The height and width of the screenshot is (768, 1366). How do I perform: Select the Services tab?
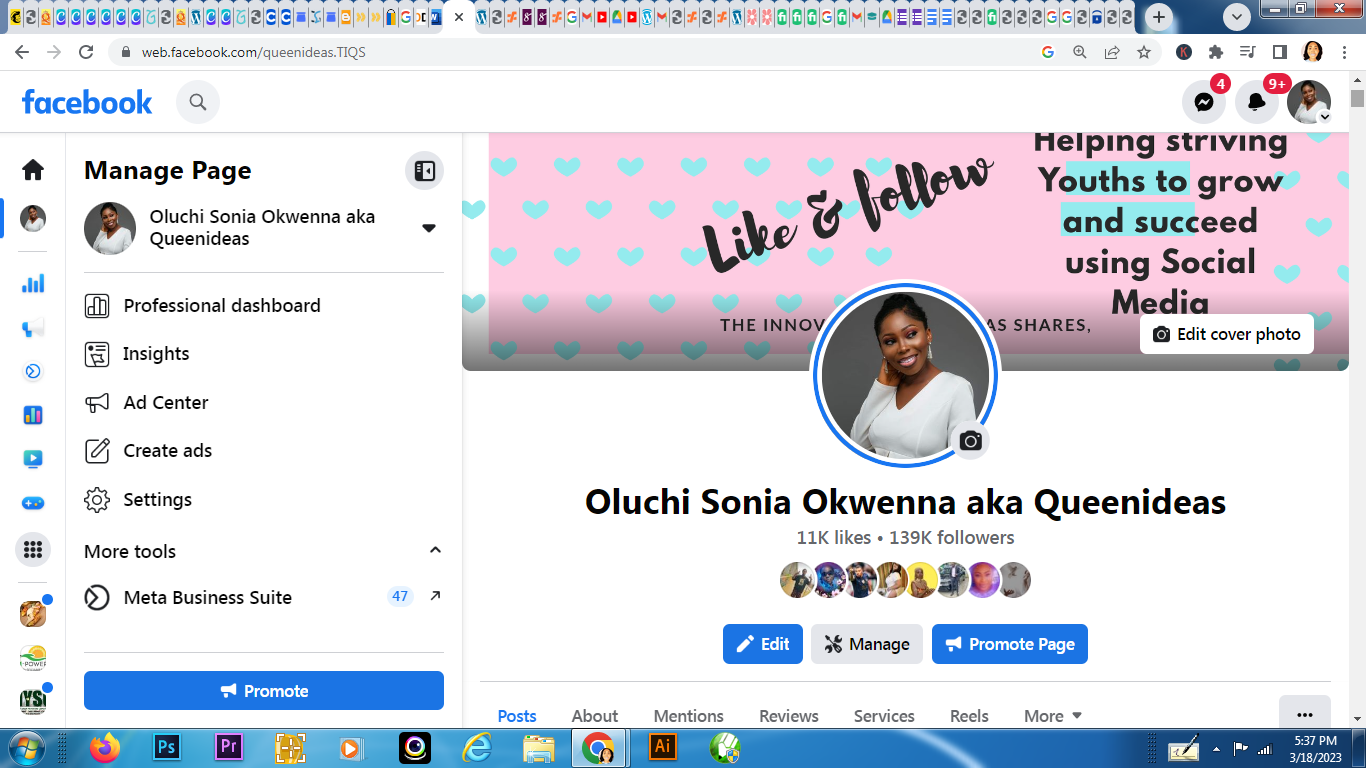(884, 716)
